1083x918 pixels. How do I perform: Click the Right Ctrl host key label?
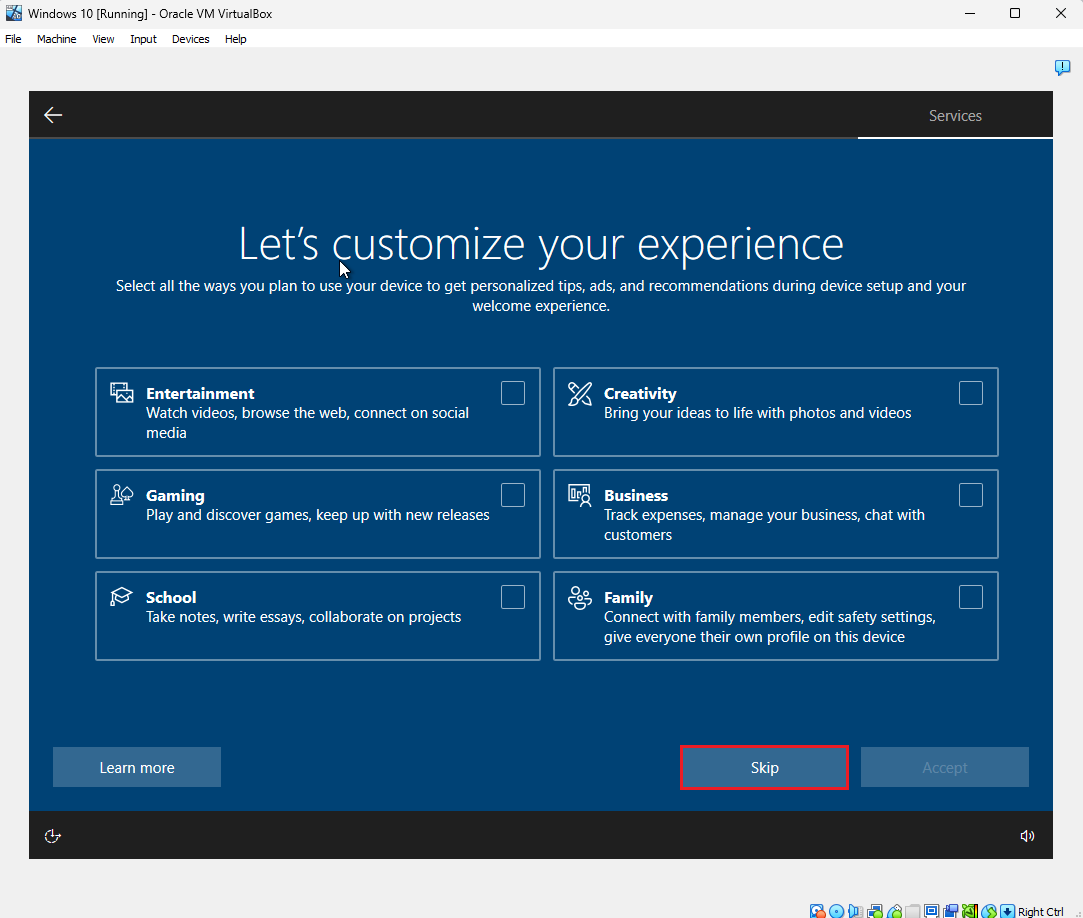point(1040,912)
